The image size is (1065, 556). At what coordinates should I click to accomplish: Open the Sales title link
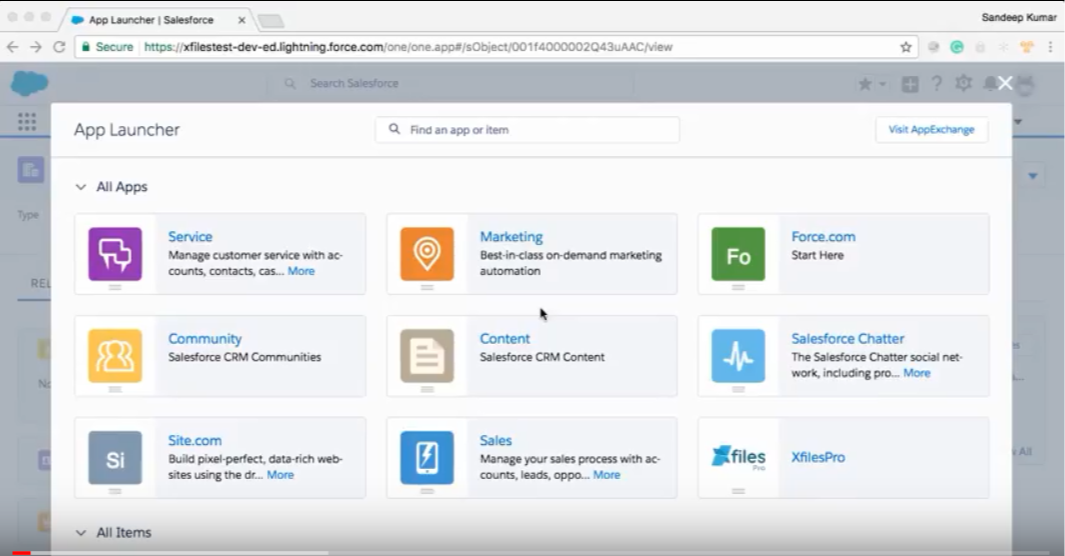pyautogui.click(x=496, y=441)
